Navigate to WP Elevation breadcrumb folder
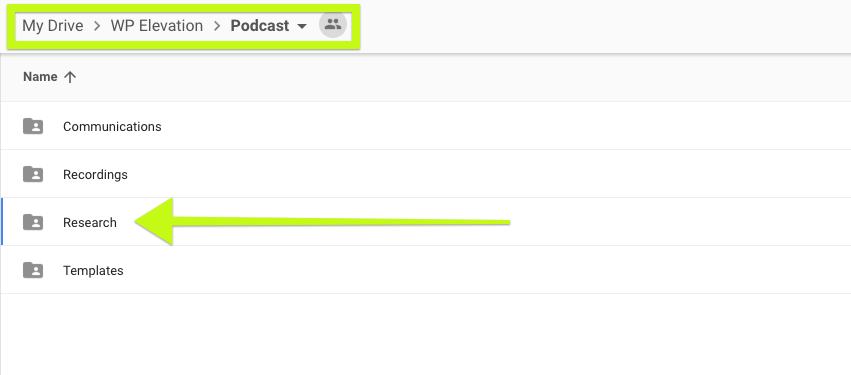 pyautogui.click(x=157, y=26)
